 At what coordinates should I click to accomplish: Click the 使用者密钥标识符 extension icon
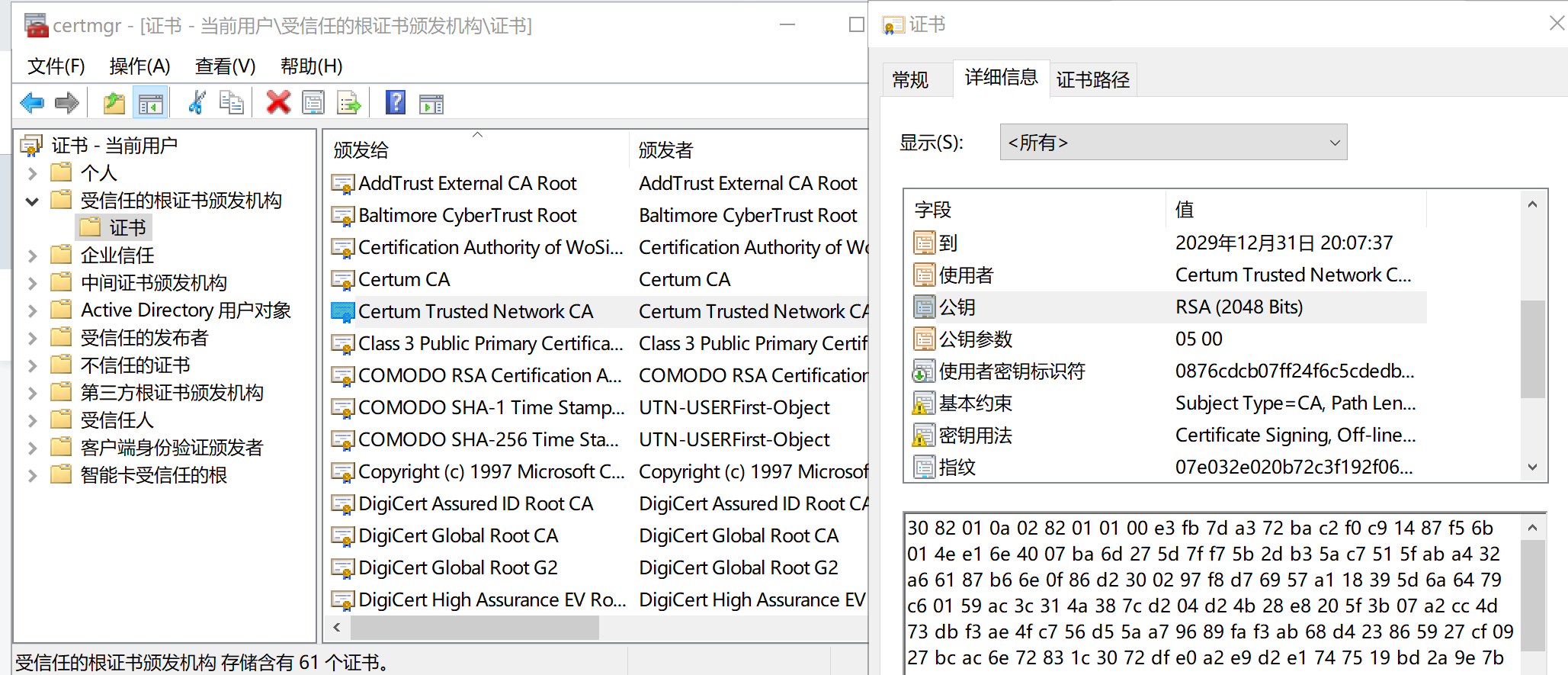[x=924, y=371]
